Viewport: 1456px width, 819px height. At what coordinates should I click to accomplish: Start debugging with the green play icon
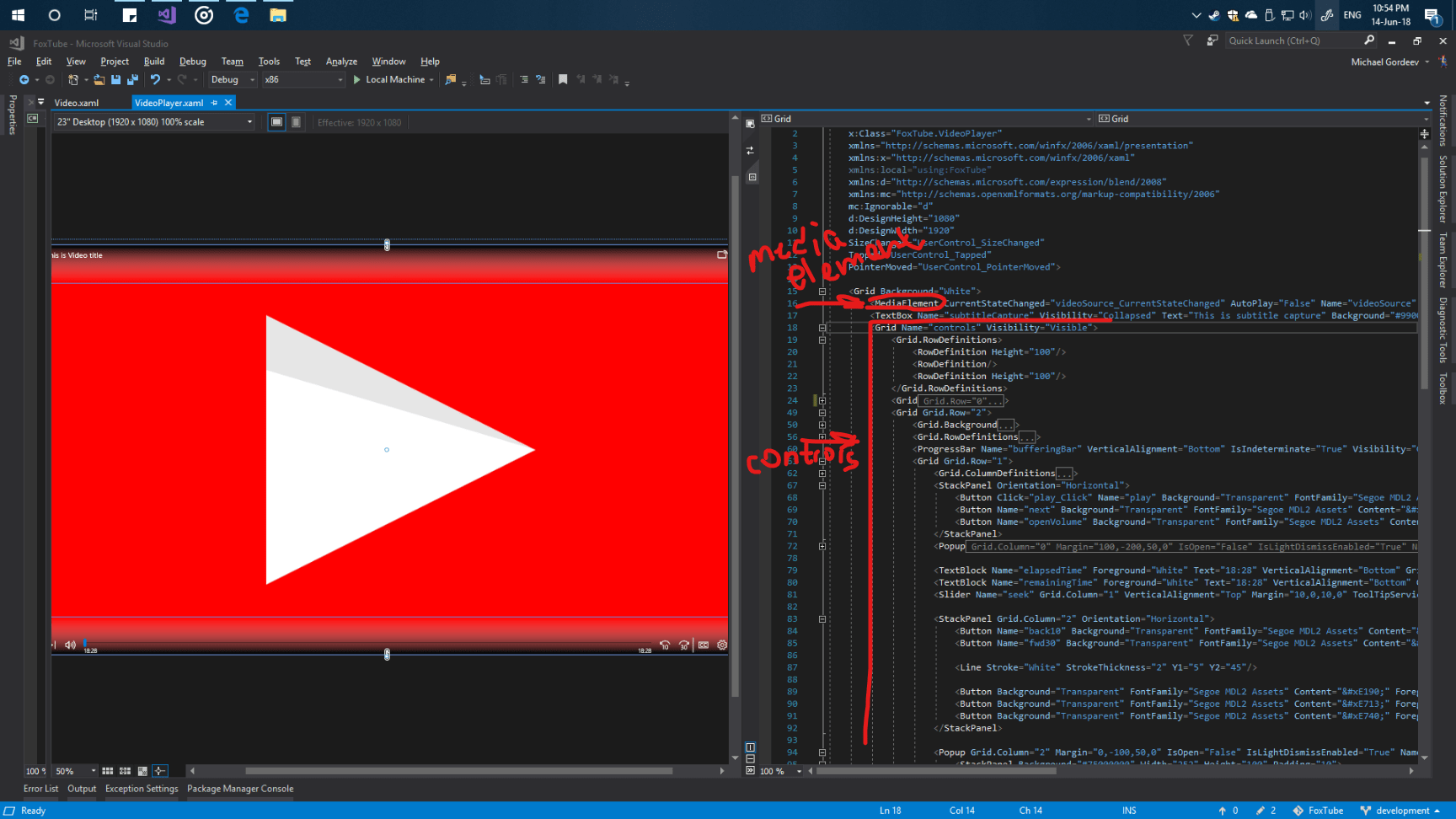point(357,80)
